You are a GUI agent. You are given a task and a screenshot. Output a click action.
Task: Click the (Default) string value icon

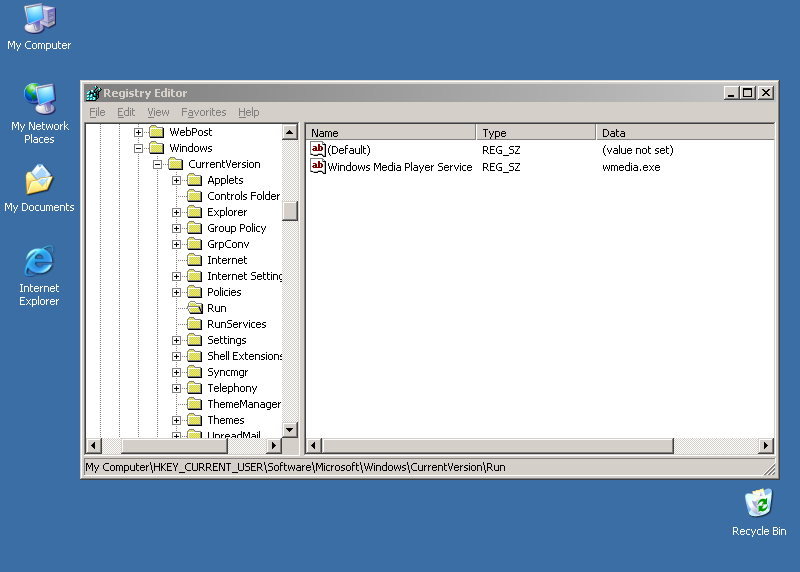coord(318,150)
